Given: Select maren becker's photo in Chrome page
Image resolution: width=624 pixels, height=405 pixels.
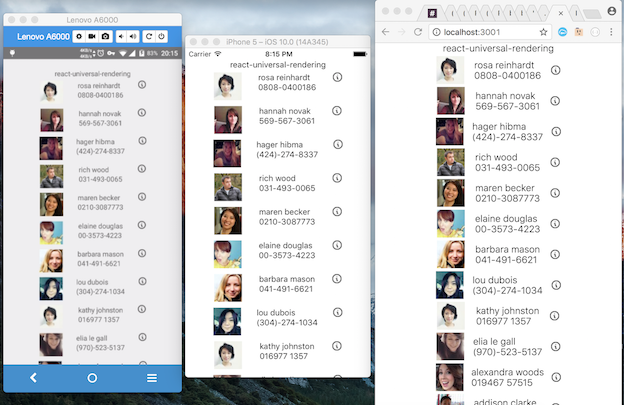Looking at the screenshot, I should tap(450, 193).
